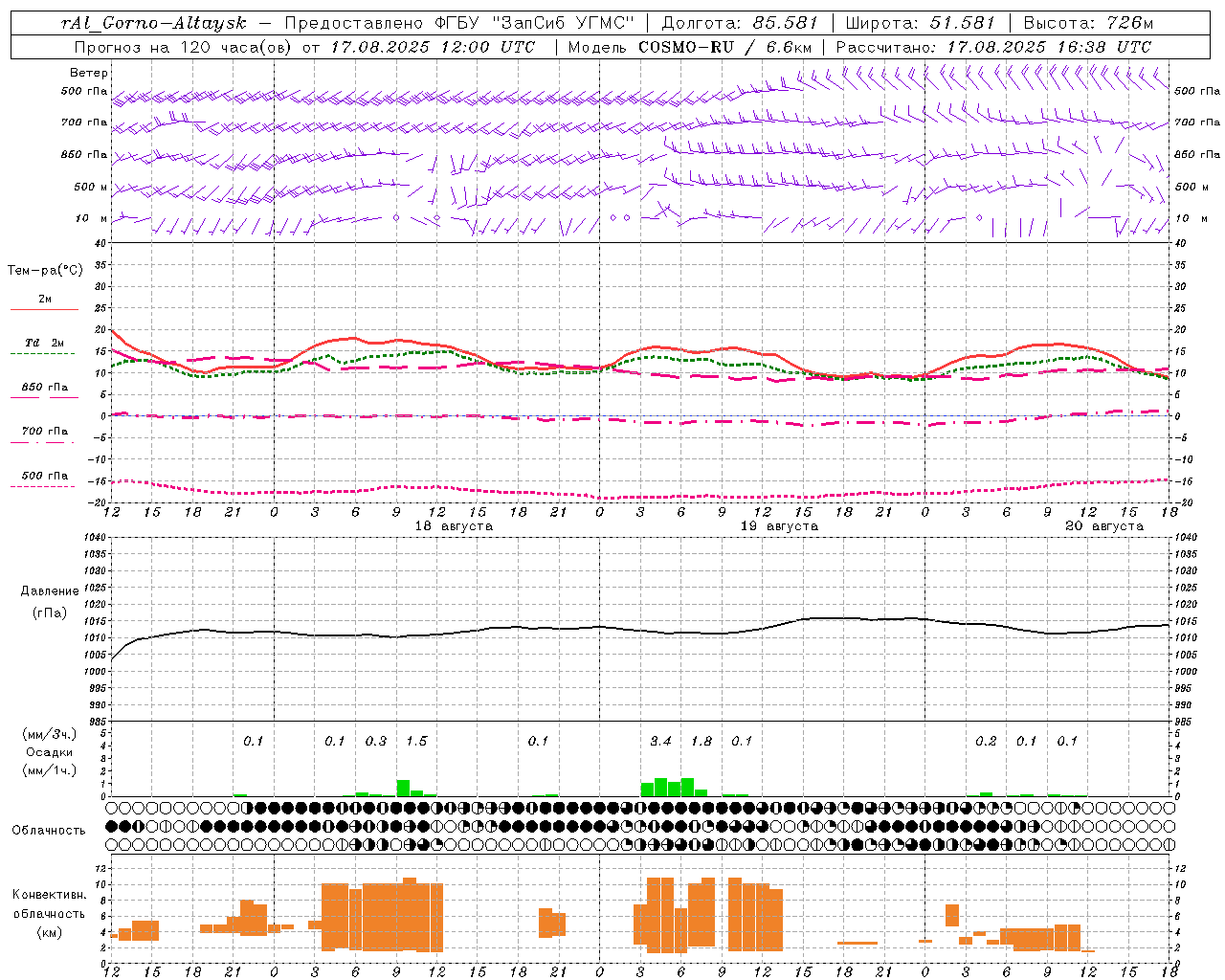
Task: Click the (гПа) unit label under Давление
Action: pos(50,613)
